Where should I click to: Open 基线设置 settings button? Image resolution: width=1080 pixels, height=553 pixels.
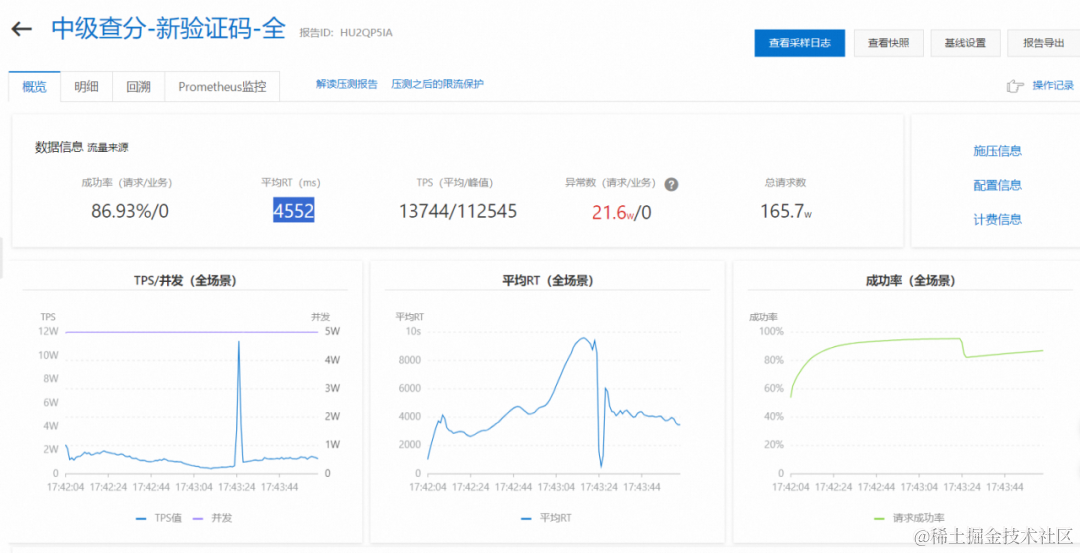pyautogui.click(x=965, y=43)
